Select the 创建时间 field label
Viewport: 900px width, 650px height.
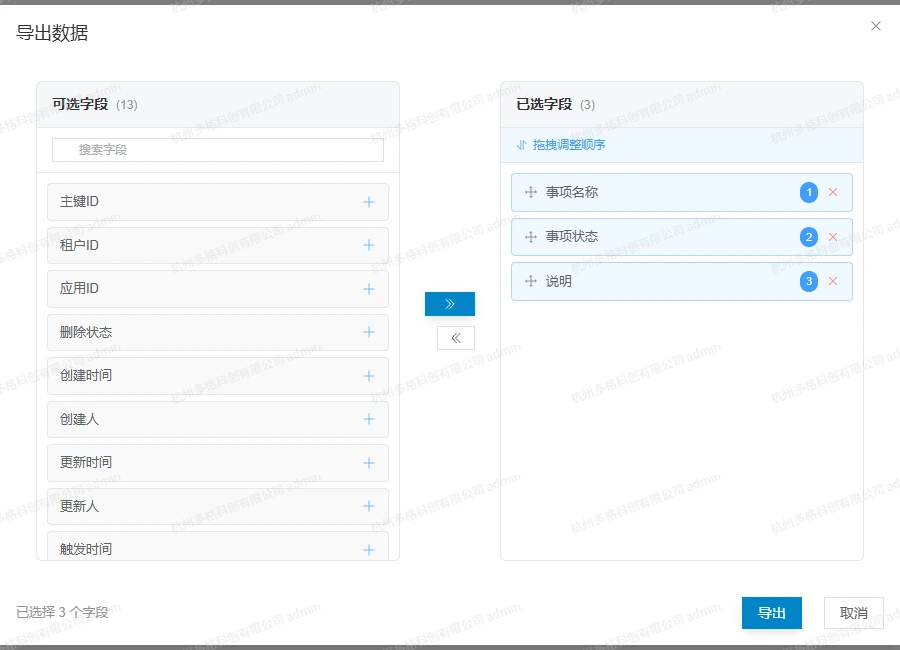point(86,376)
